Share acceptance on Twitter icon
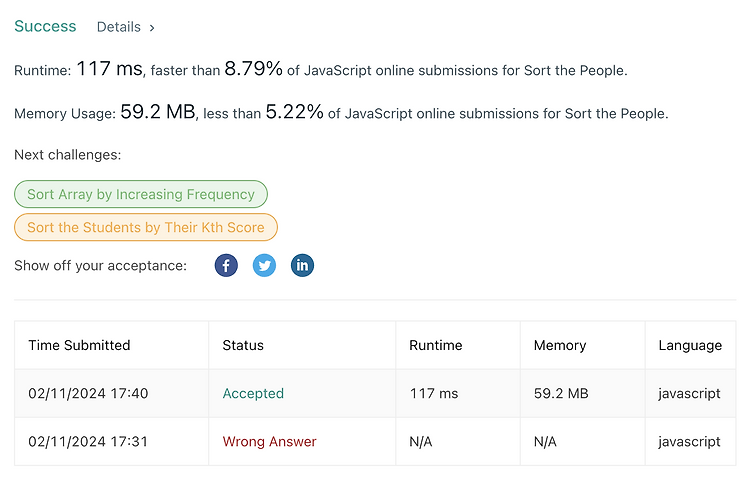This screenshot has width=750, height=491. pos(264,265)
